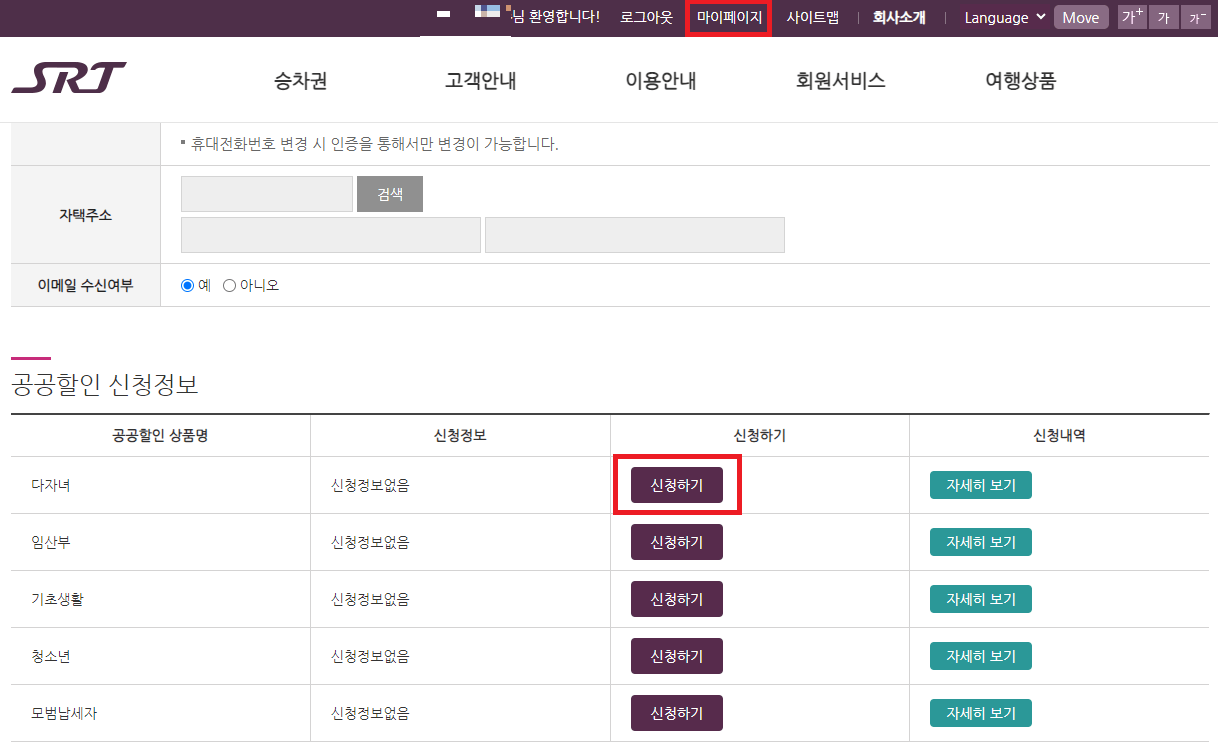The width and height of the screenshot is (1218, 742).
Task: Click the Move button in top bar
Action: (1081, 17)
